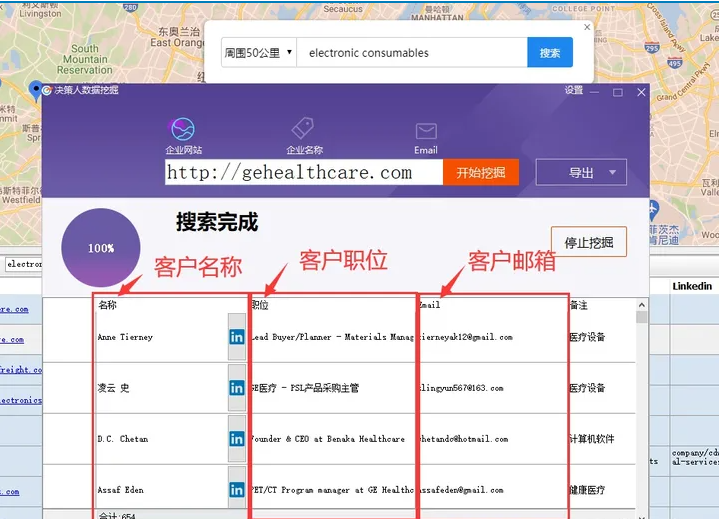Click the 决策人数据挖掘 app logo icon
The image size is (719, 519).
47,90
